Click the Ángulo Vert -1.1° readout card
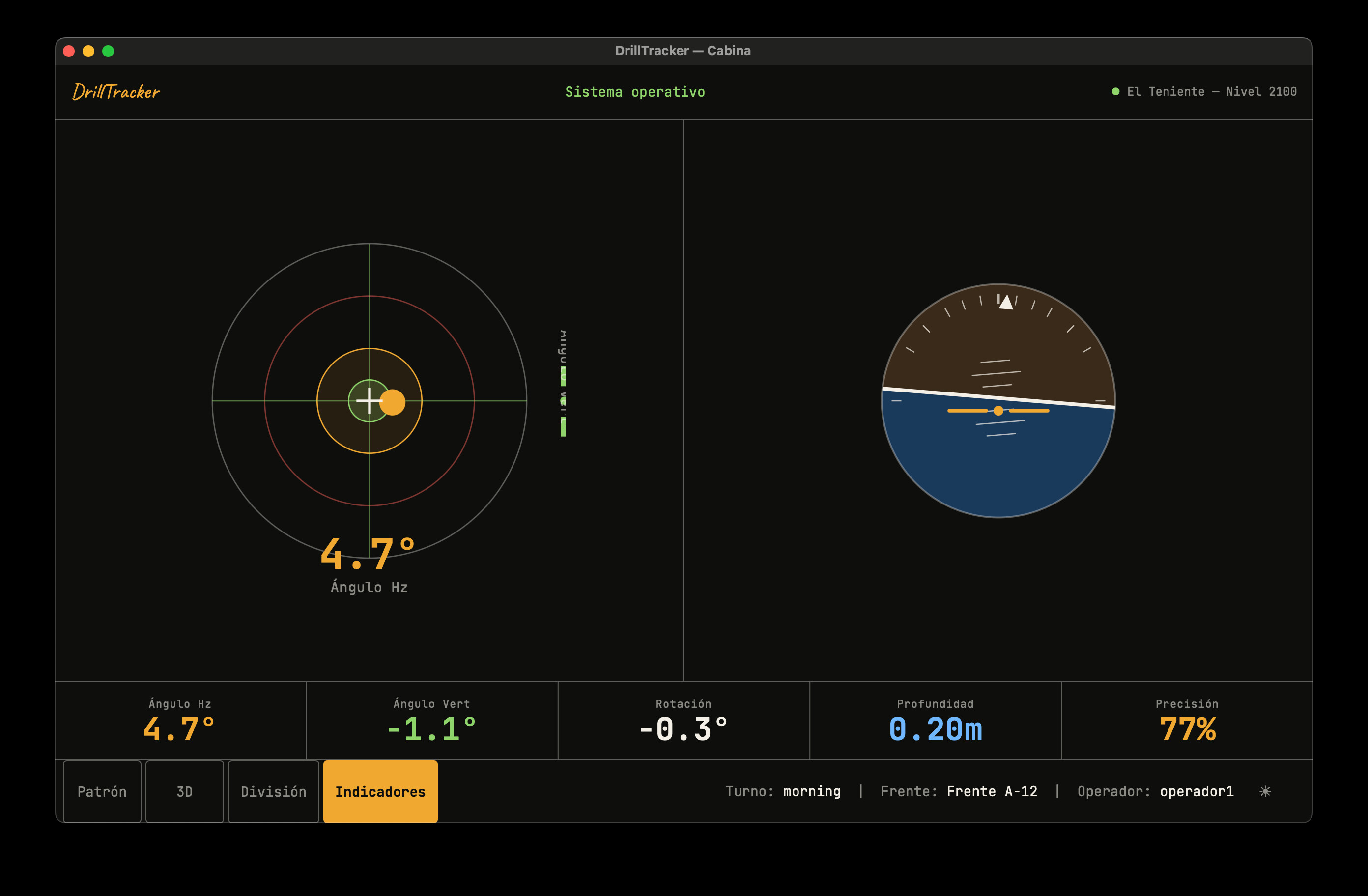The image size is (1368, 896). 432,721
